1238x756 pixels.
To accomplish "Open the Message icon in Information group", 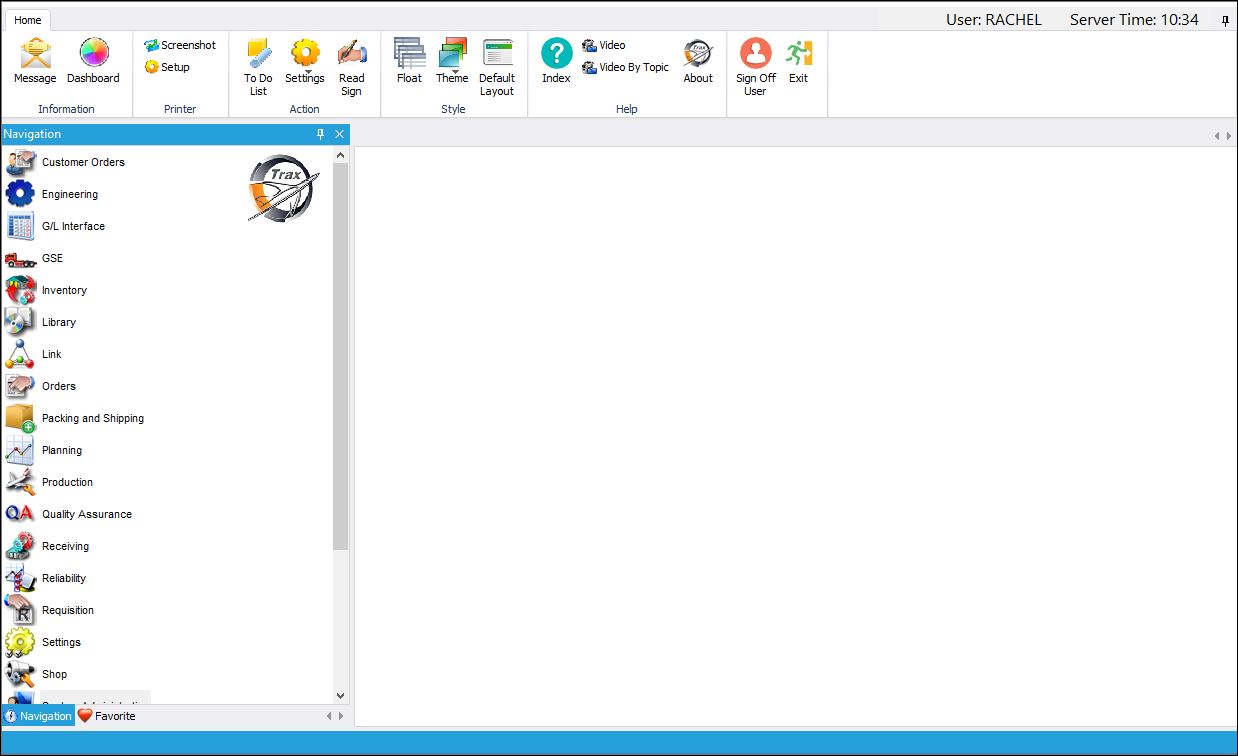I will point(35,62).
